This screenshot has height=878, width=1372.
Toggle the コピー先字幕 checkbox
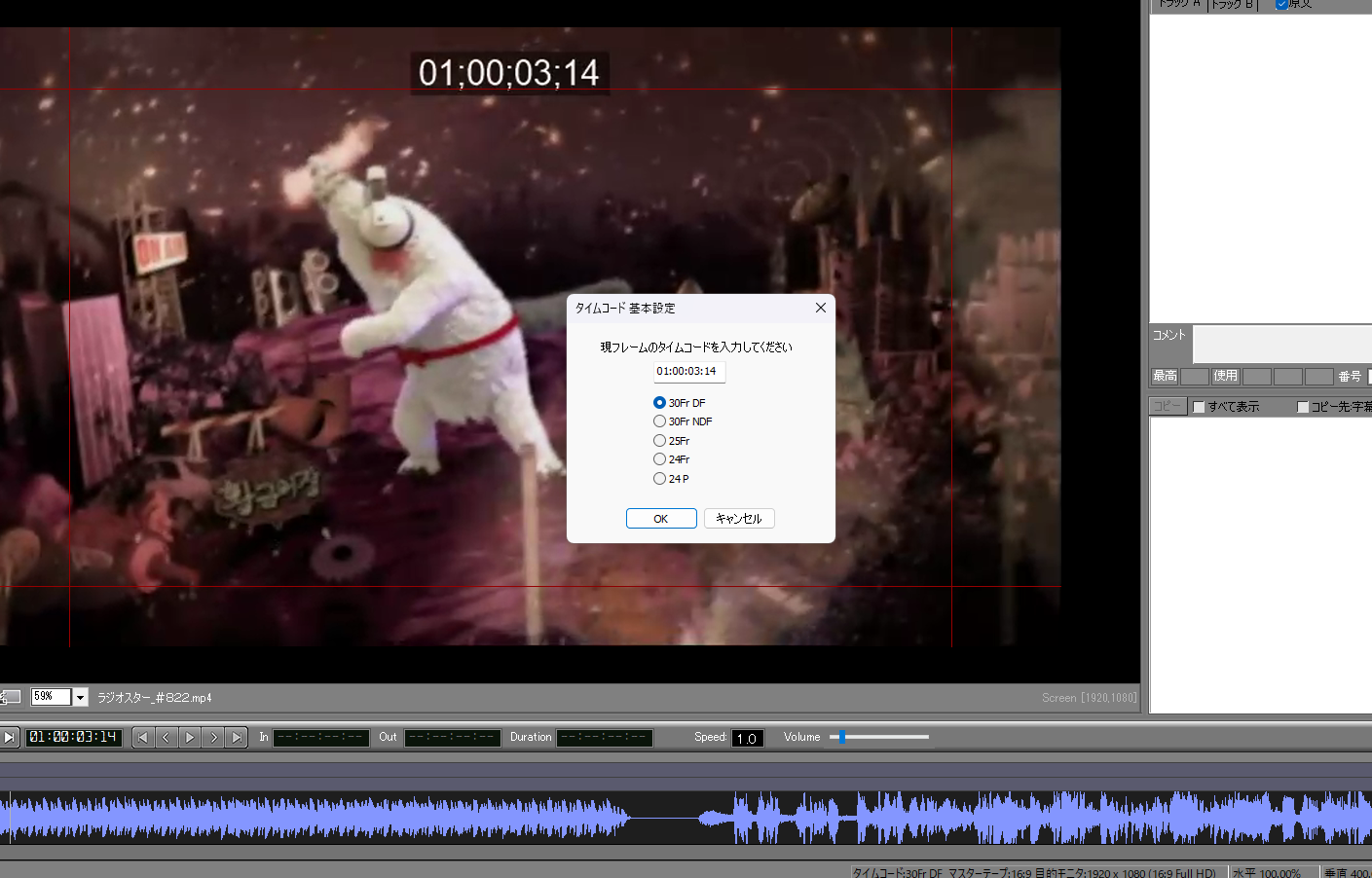(x=1303, y=407)
